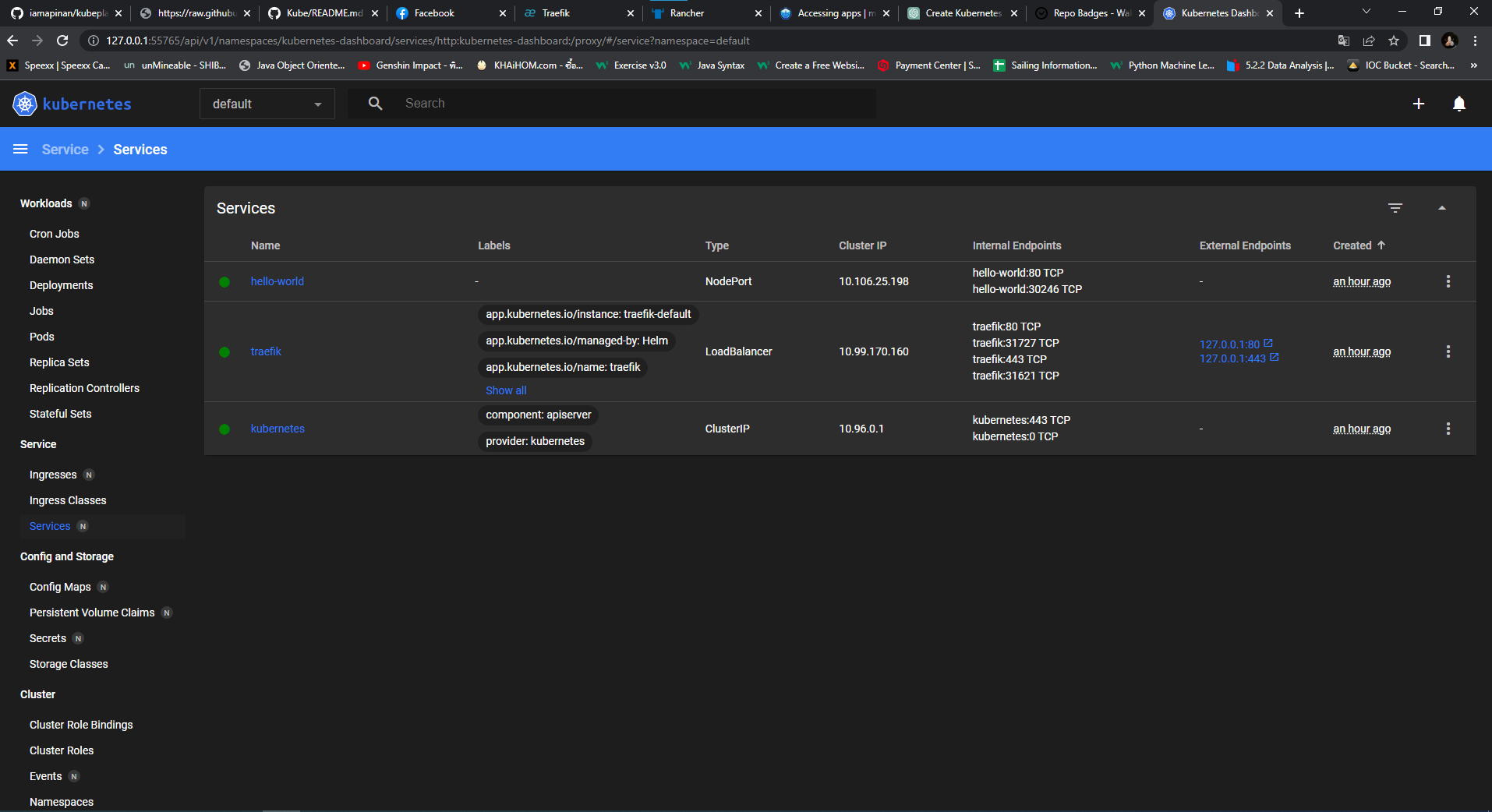Viewport: 1492px width, 812px height.
Task: Click the green status indicator for kubernetes service
Action: pyautogui.click(x=225, y=429)
